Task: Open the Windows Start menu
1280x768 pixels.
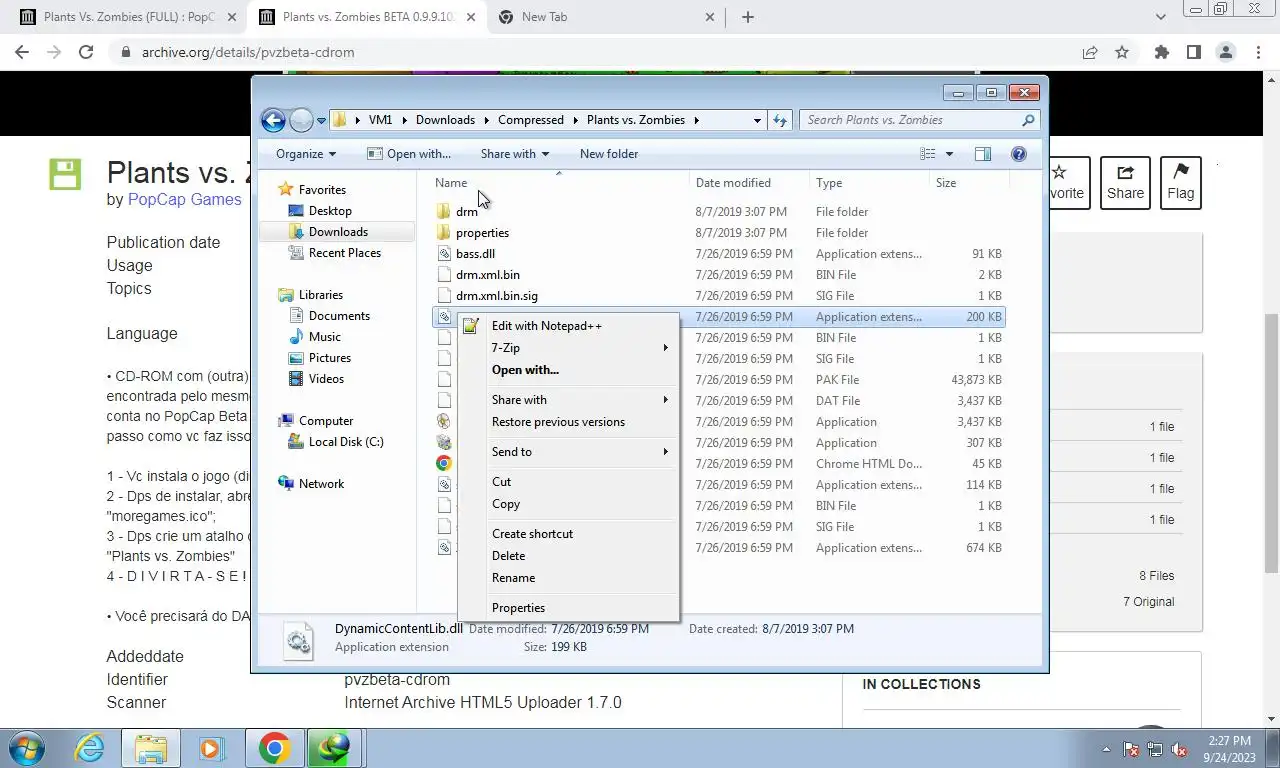Action: coord(27,748)
